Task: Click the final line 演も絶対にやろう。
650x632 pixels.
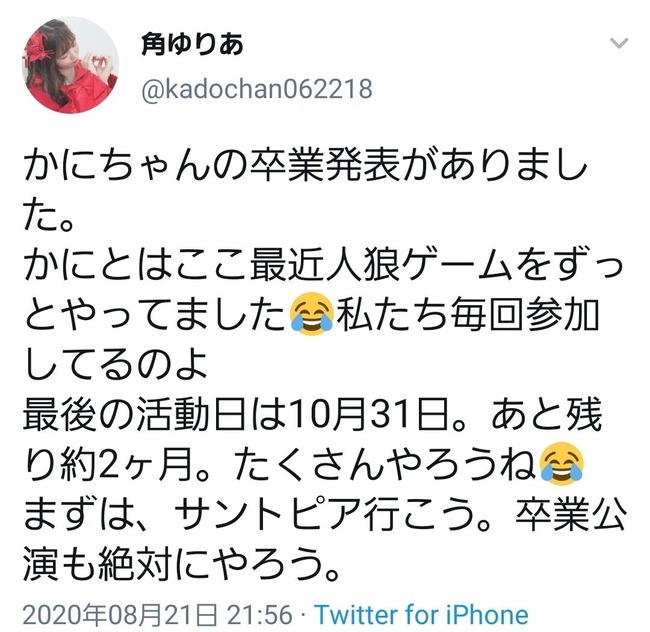Action: click(182, 564)
